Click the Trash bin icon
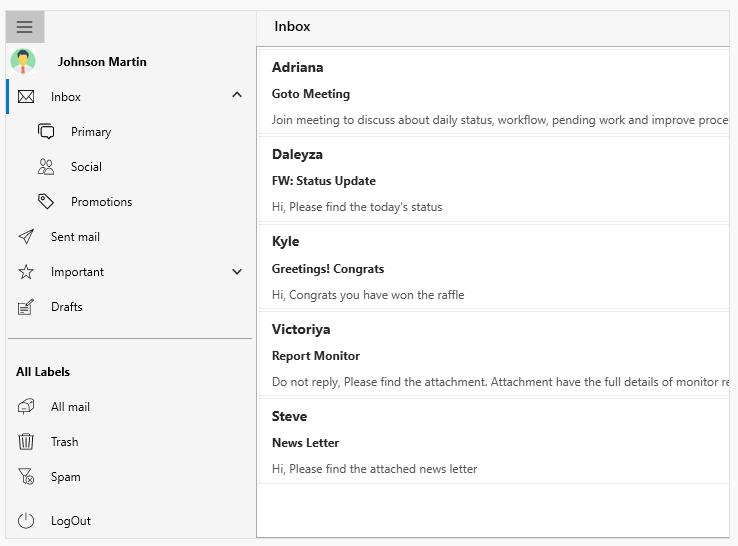The width and height of the screenshot is (738, 546). pos(26,442)
